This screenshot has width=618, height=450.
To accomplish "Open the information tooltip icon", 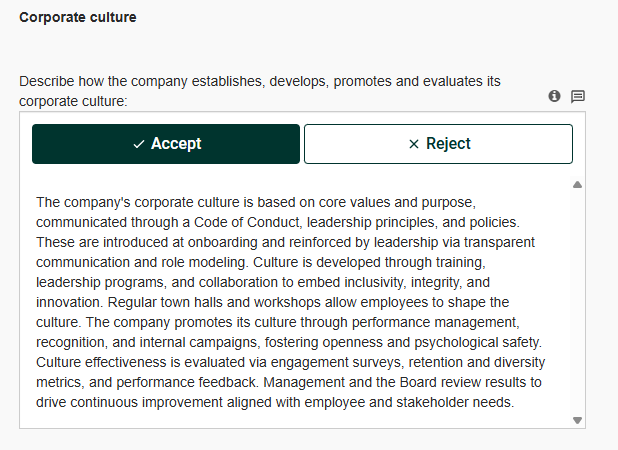I will tap(554, 96).
